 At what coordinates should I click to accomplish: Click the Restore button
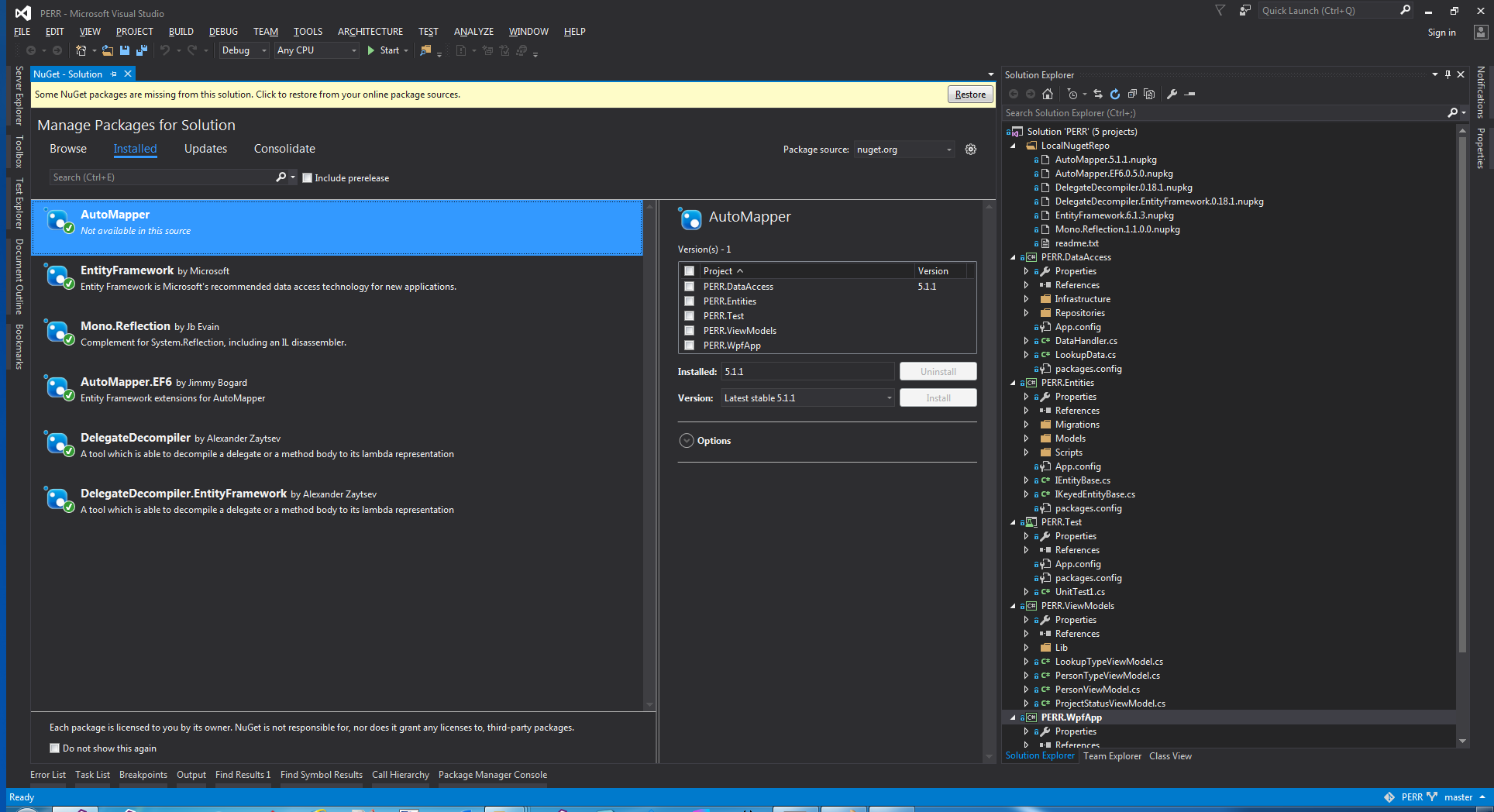tap(970, 95)
